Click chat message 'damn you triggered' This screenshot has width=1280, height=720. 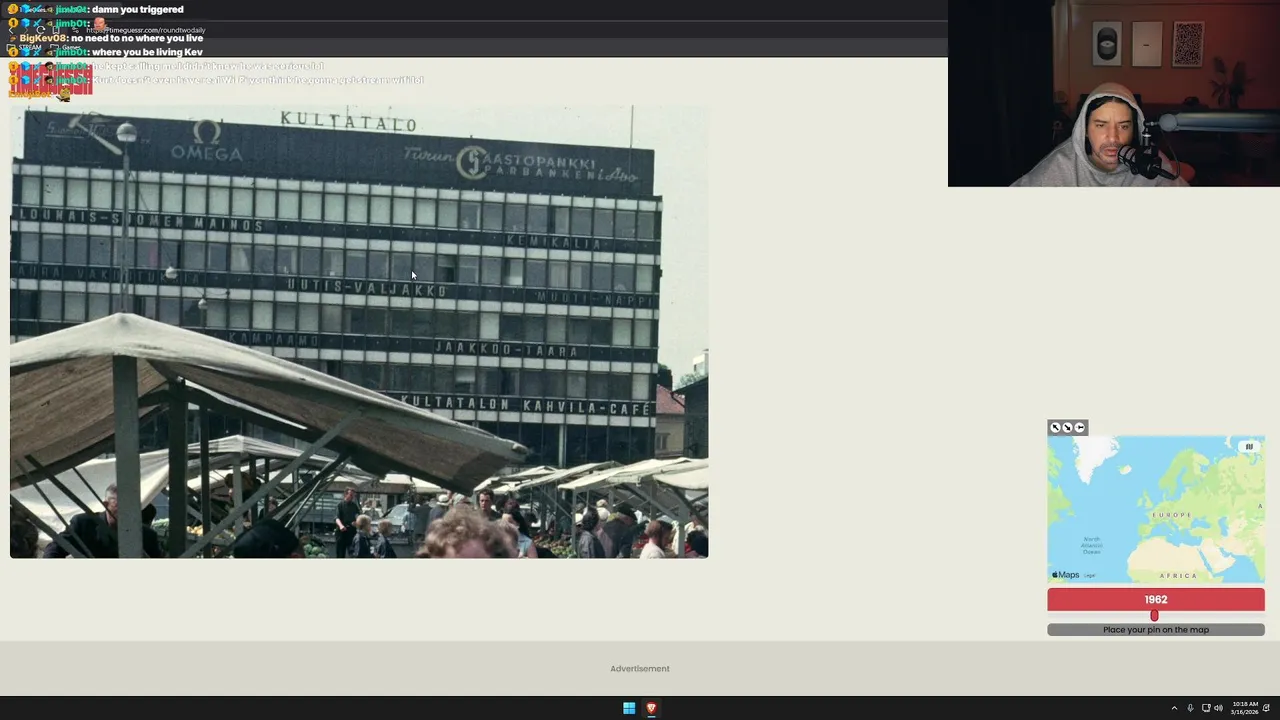[138, 9]
